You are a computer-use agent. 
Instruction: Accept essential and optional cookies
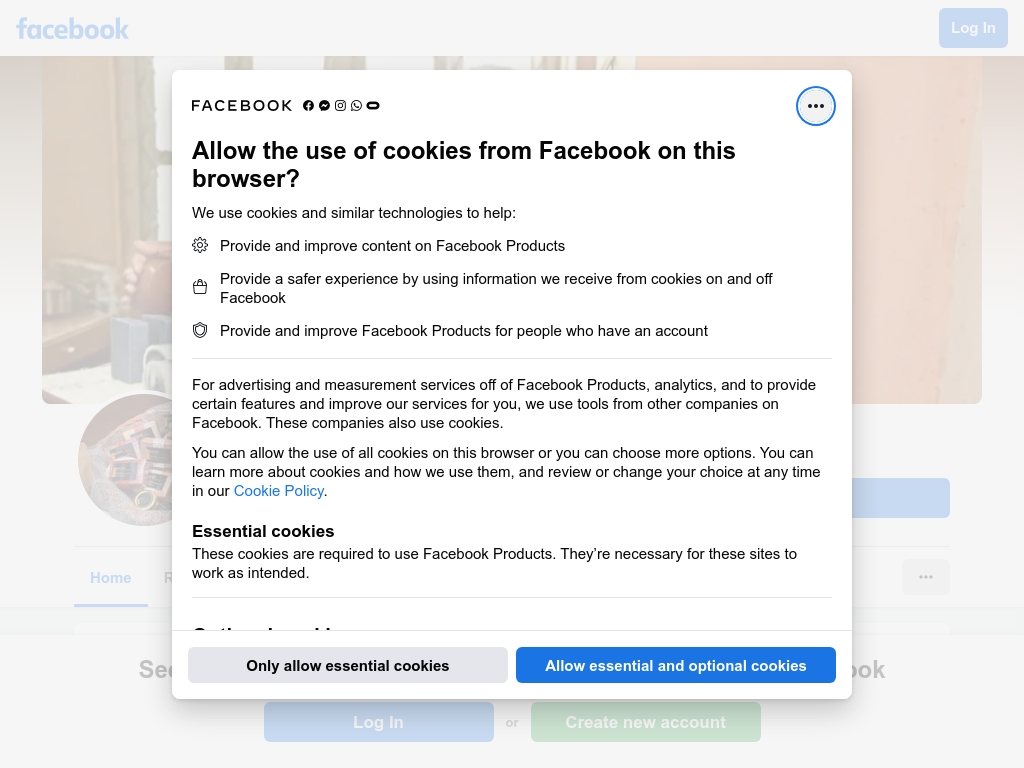pos(675,665)
